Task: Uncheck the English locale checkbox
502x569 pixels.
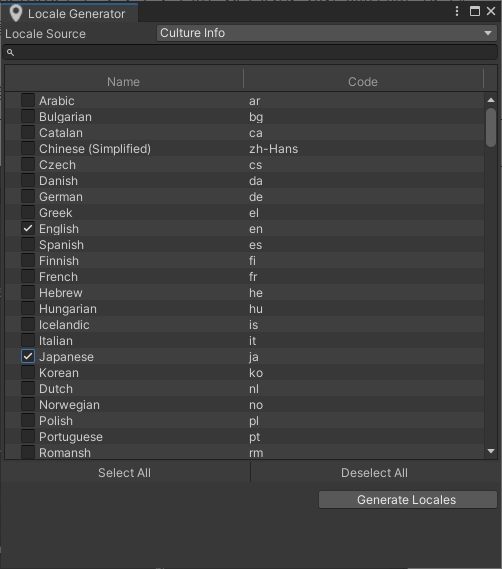Action: tap(28, 229)
